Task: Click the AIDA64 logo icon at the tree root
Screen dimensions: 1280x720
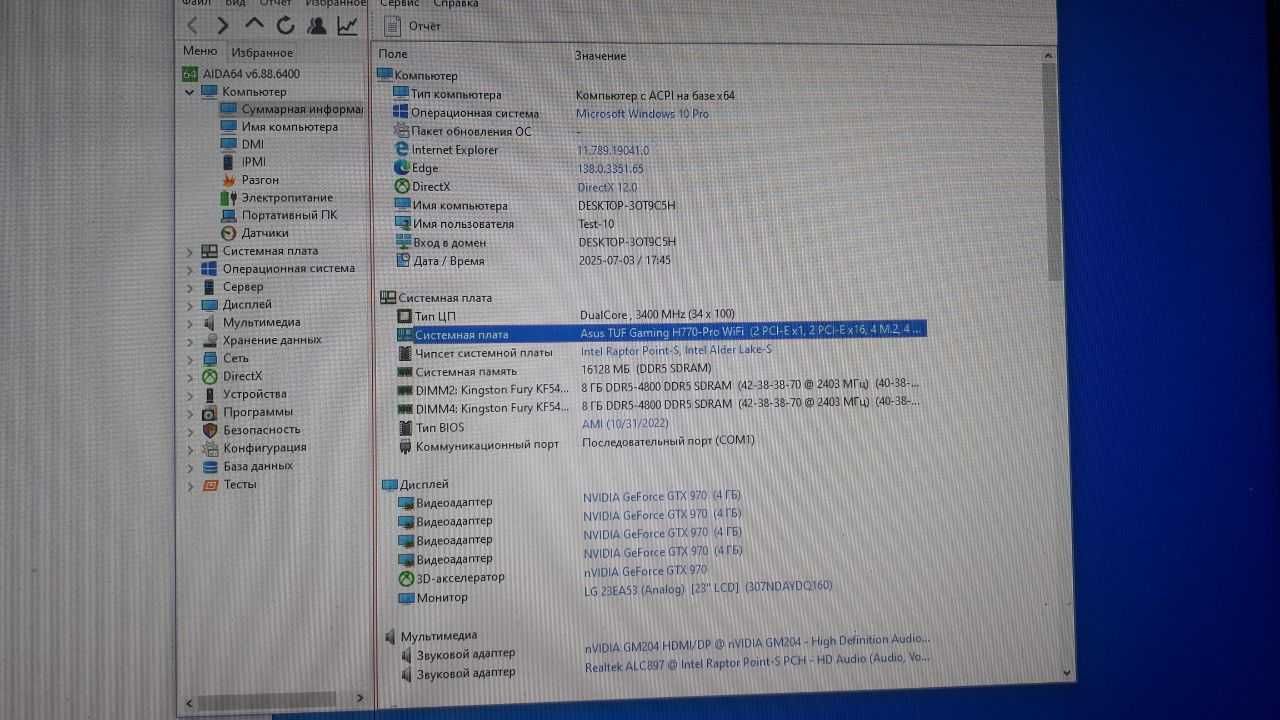Action: tap(190, 74)
